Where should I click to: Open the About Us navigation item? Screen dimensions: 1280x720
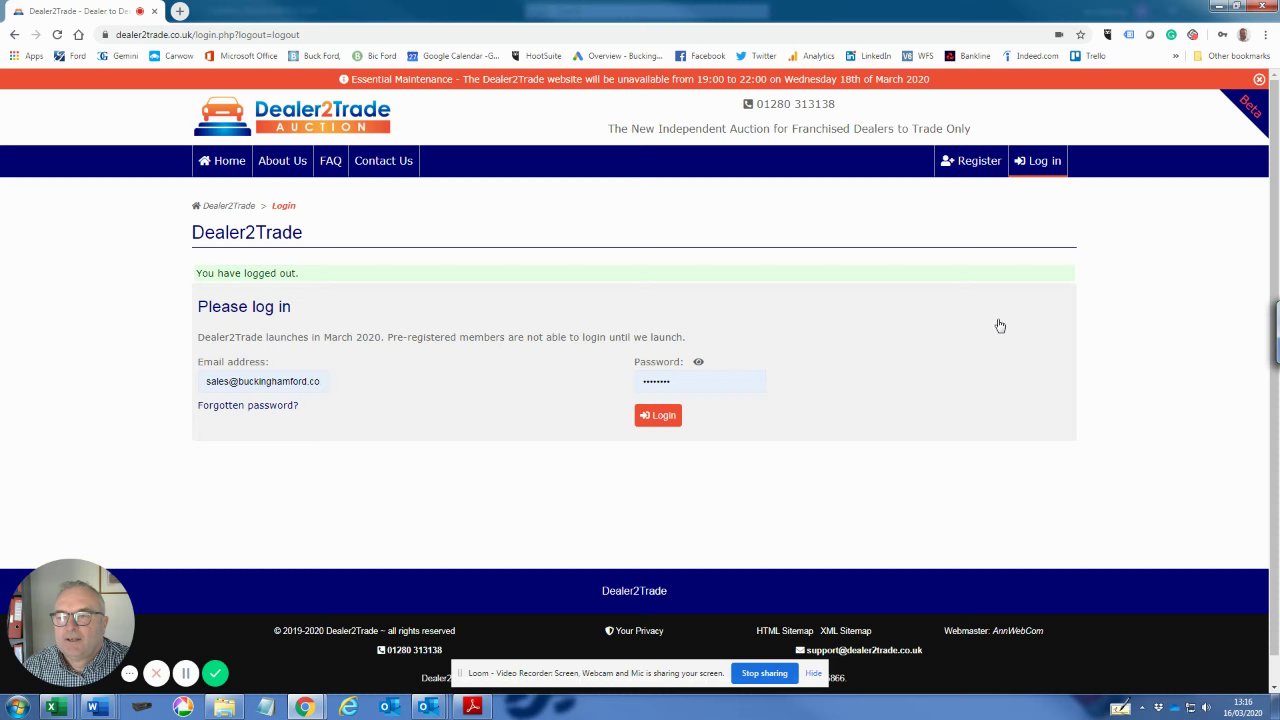pyautogui.click(x=282, y=161)
